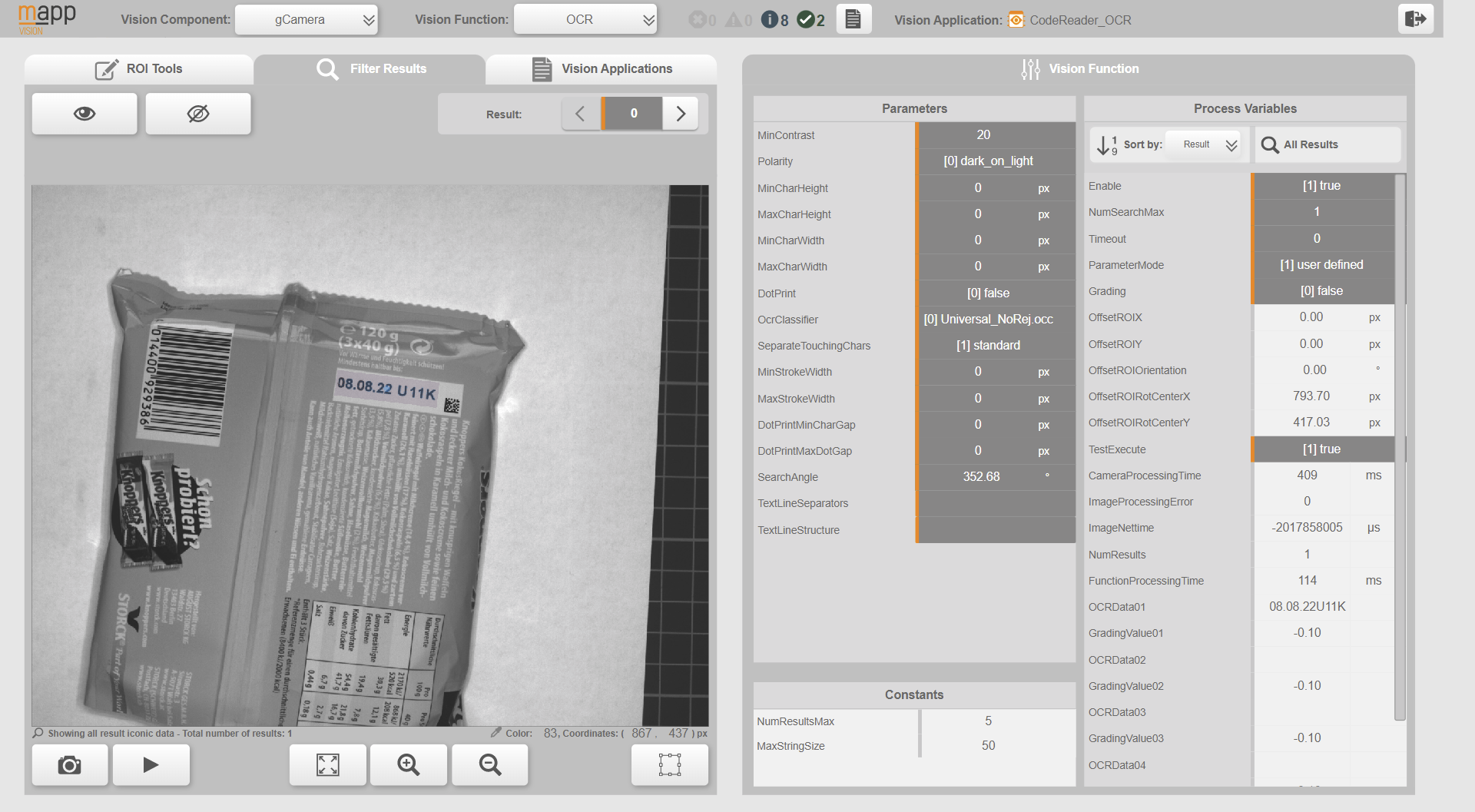Hide results with crossed-eye button
The height and width of the screenshot is (812, 1475).
pos(198,114)
